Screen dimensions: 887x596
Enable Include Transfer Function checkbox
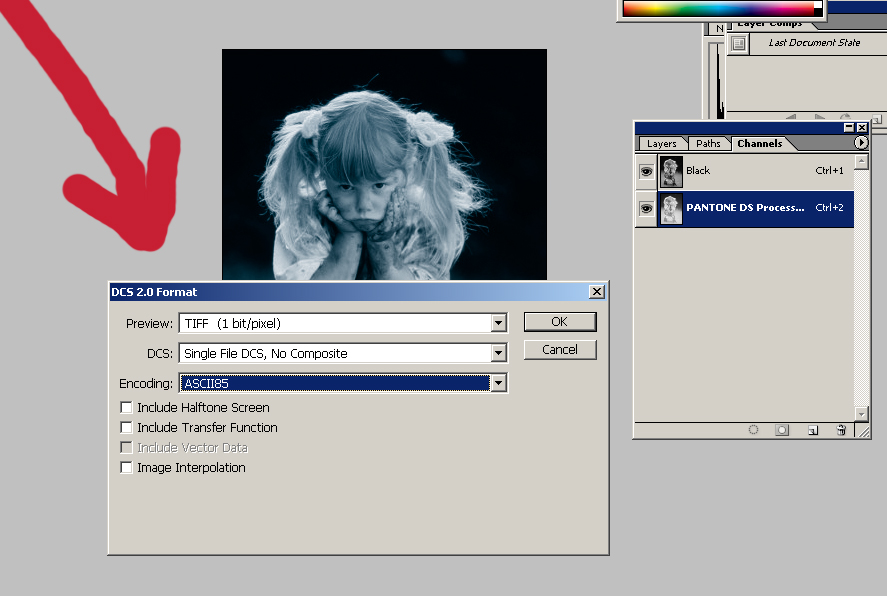pos(126,427)
